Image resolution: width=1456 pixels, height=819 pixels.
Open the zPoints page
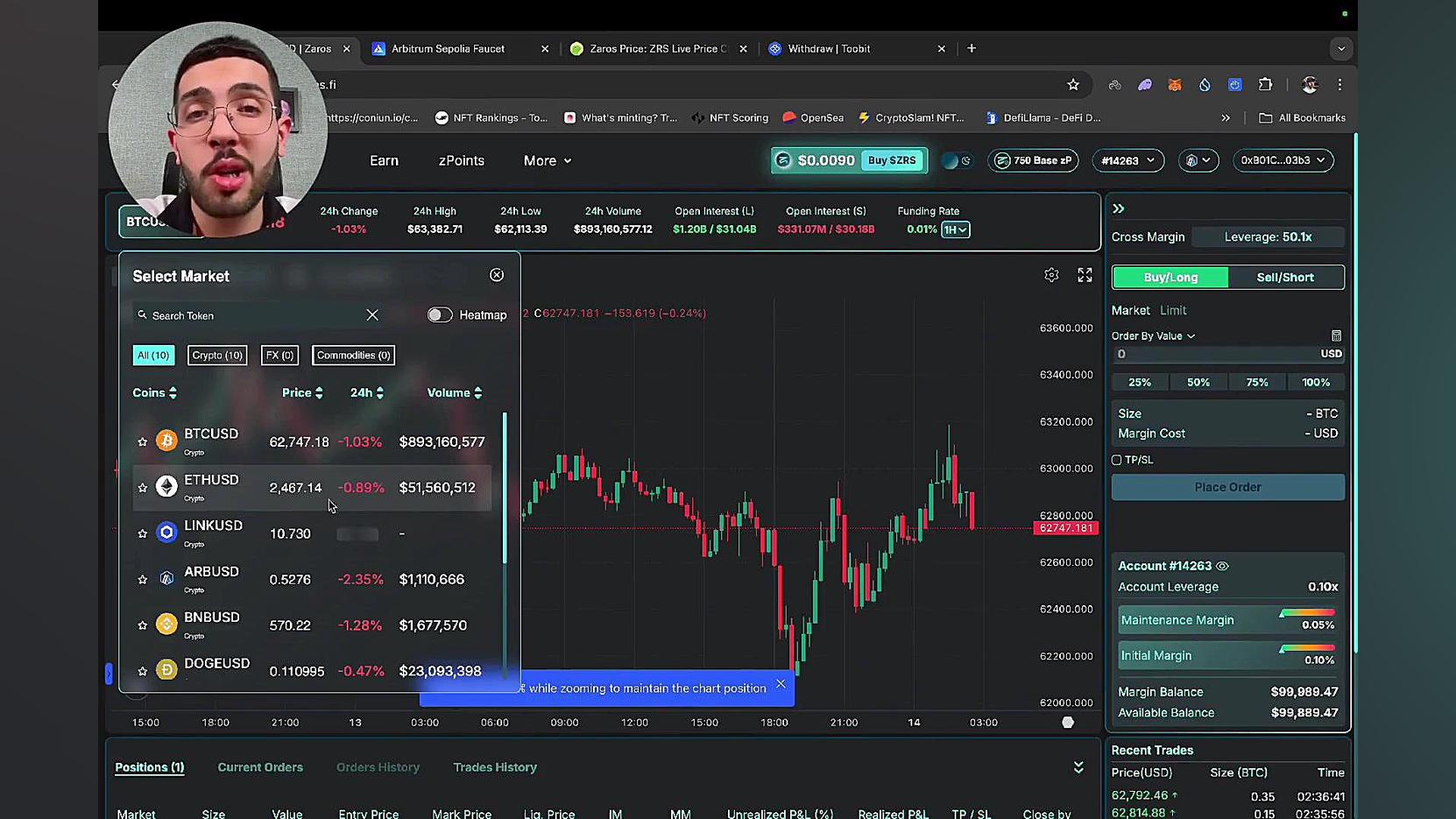click(462, 161)
